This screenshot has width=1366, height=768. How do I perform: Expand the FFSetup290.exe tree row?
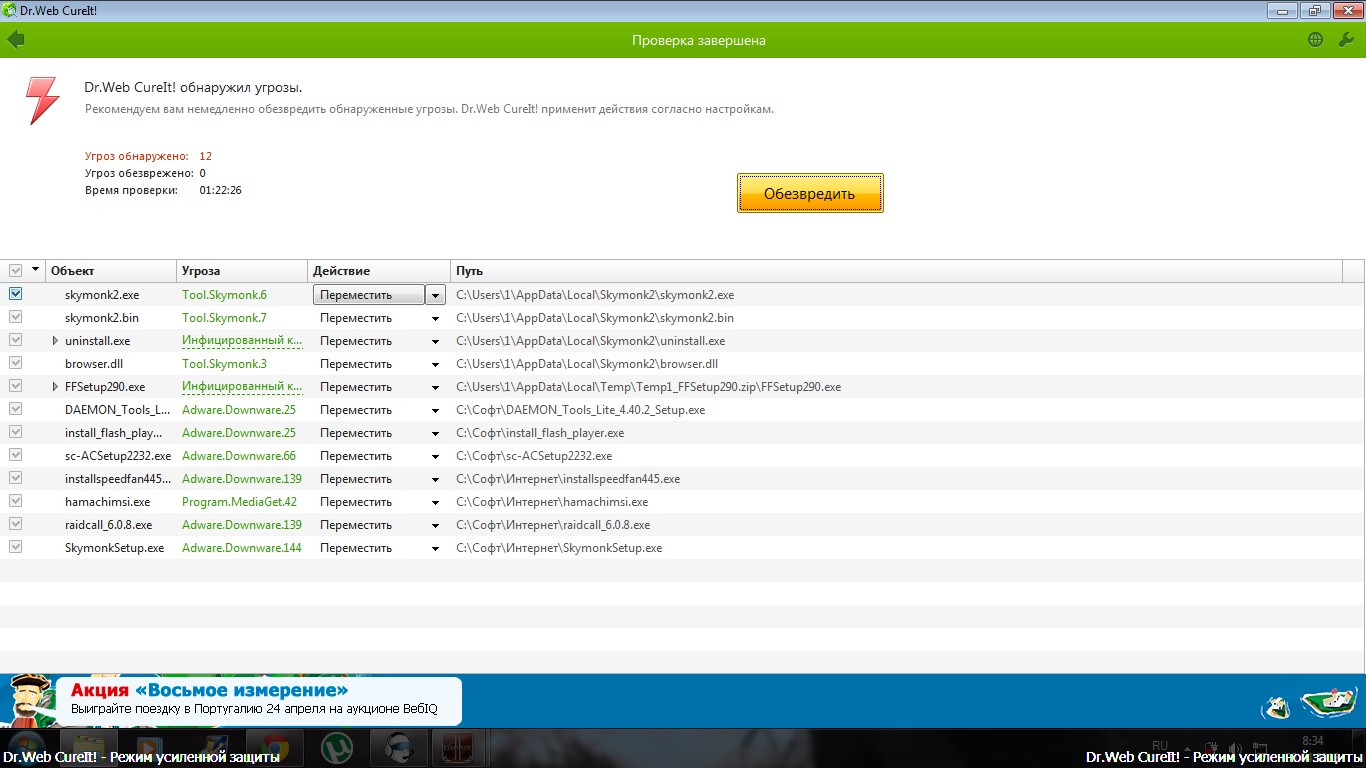55,387
